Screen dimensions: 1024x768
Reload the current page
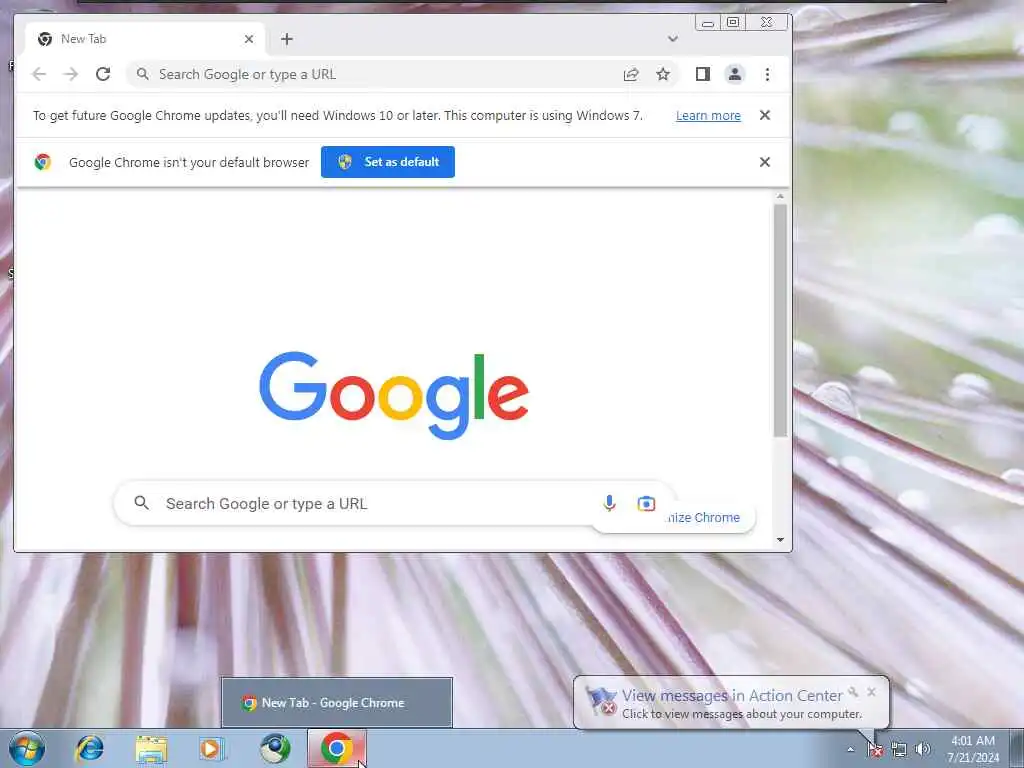[103, 74]
